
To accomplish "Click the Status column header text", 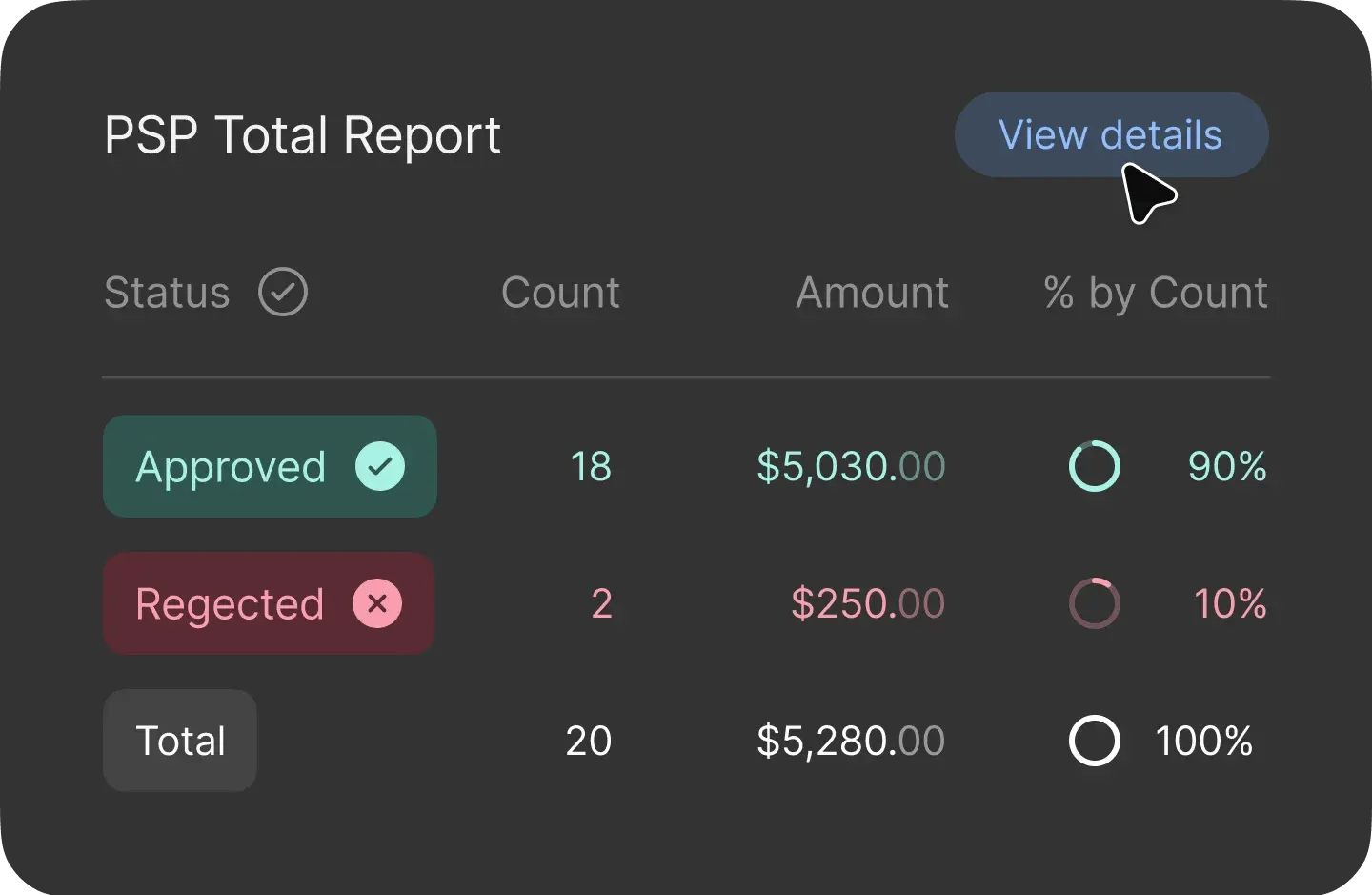I will 167,293.
